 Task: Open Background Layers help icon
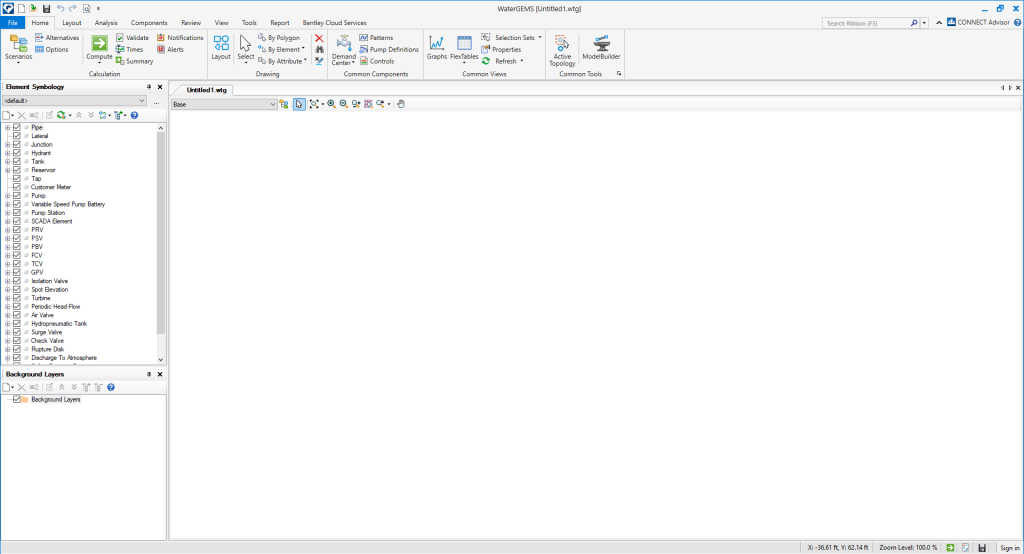pos(111,387)
